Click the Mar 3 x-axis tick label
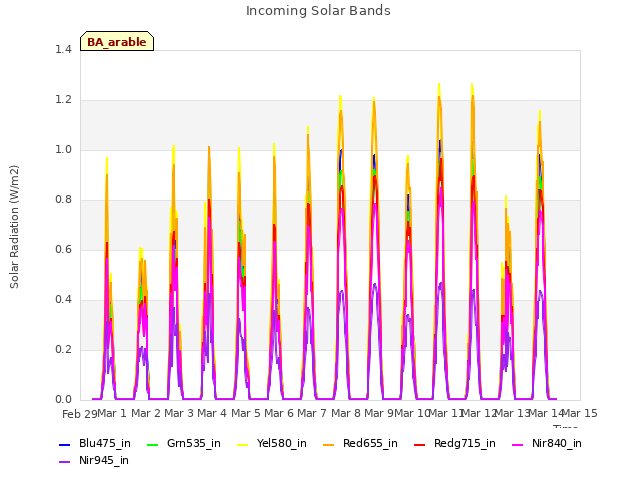The image size is (640, 480). (x=179, y=413)
